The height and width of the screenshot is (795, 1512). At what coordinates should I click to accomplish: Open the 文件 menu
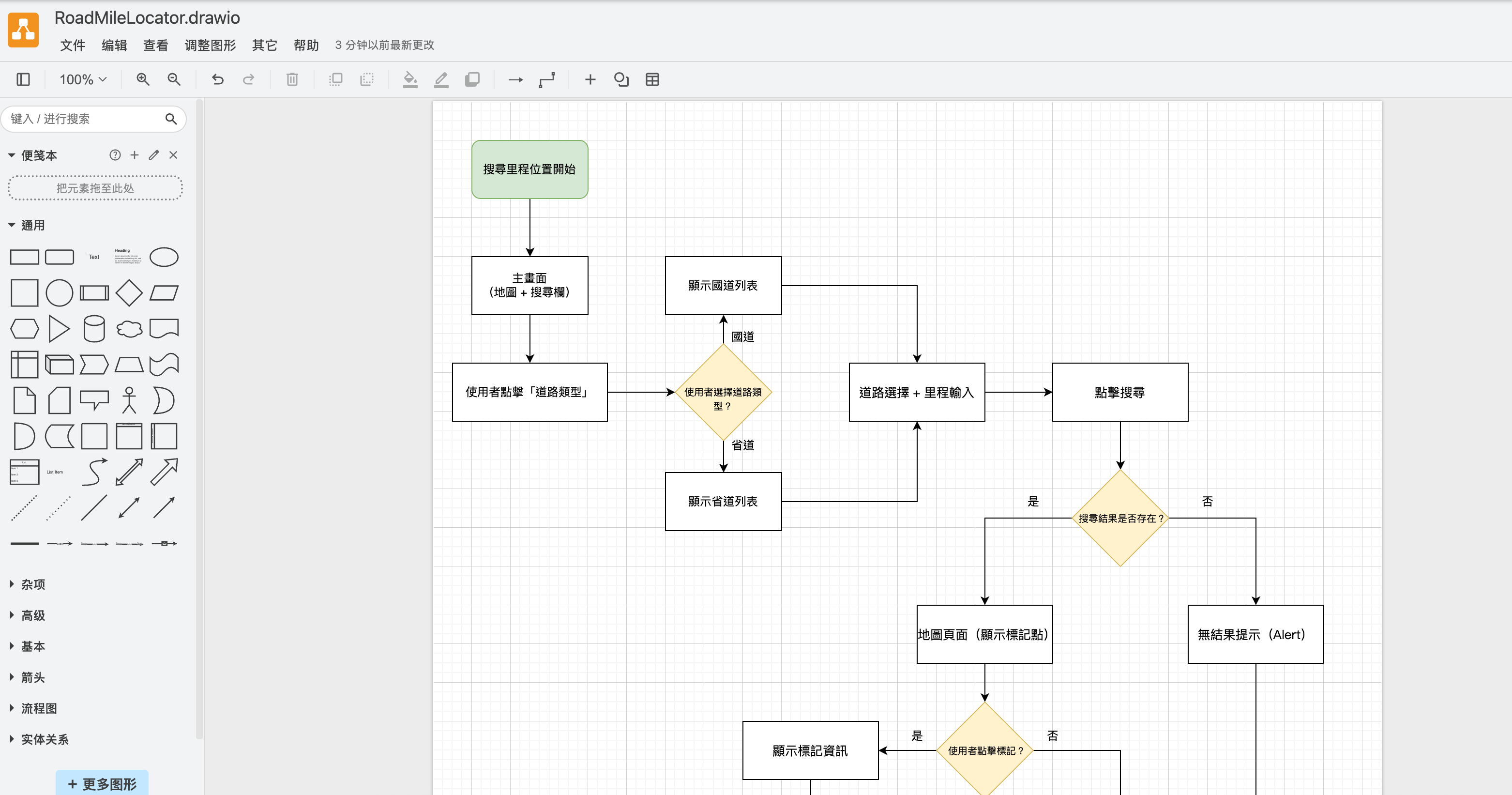(x=73, y=45)
